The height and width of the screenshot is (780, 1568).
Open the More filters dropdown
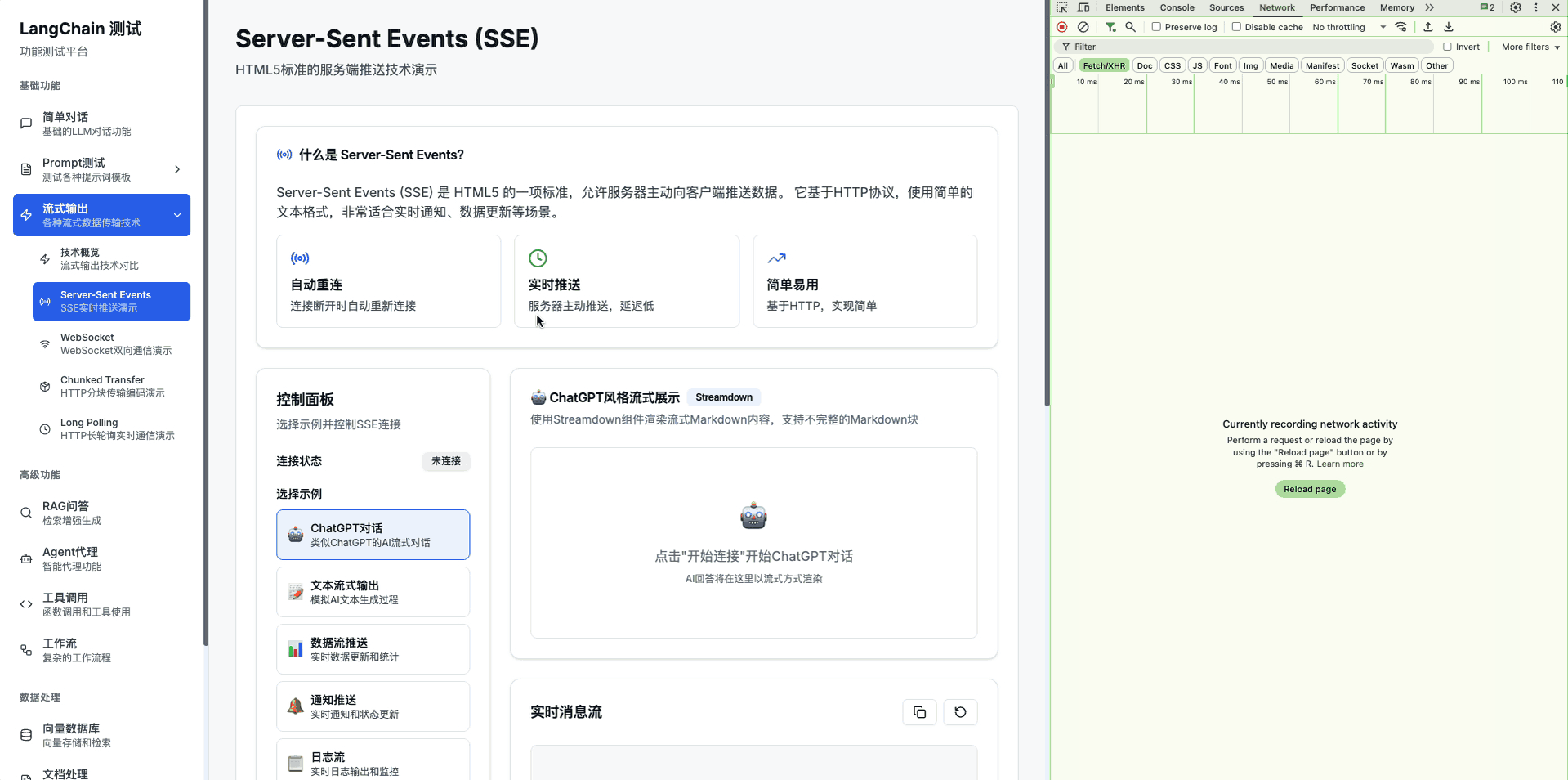[1530, 47]
